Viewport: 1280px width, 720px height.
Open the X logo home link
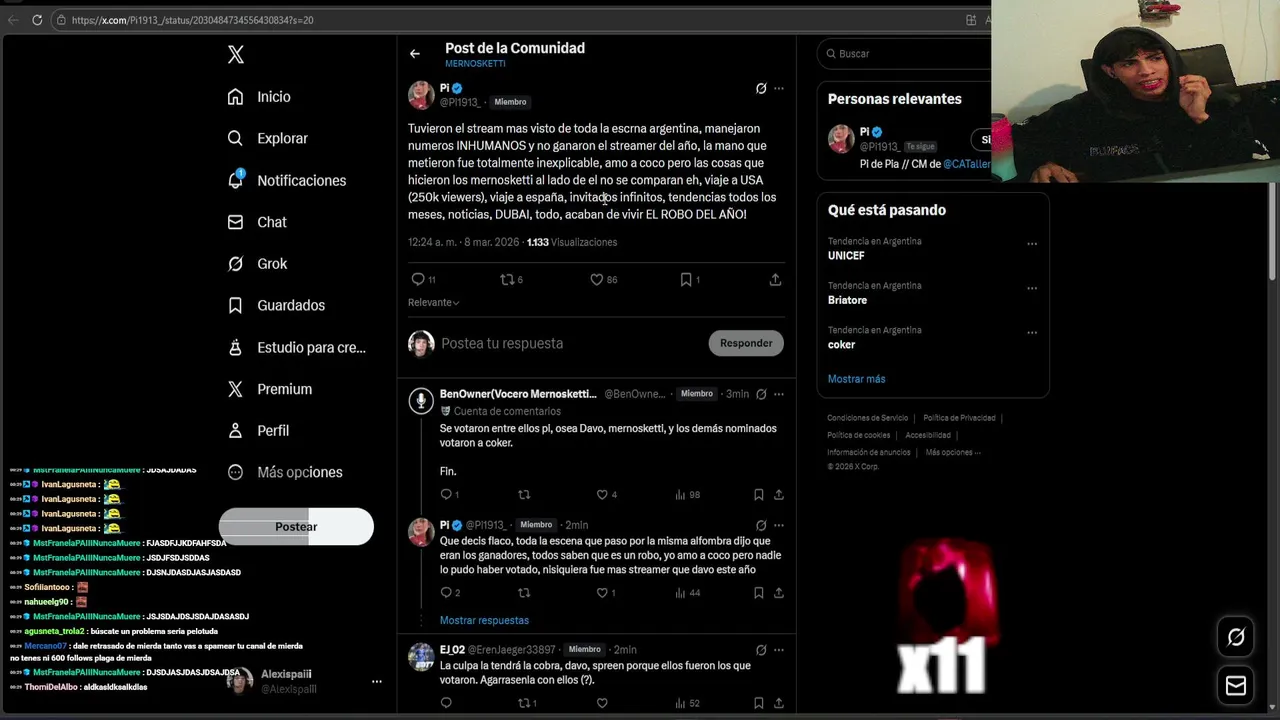(x=236, y=55)
